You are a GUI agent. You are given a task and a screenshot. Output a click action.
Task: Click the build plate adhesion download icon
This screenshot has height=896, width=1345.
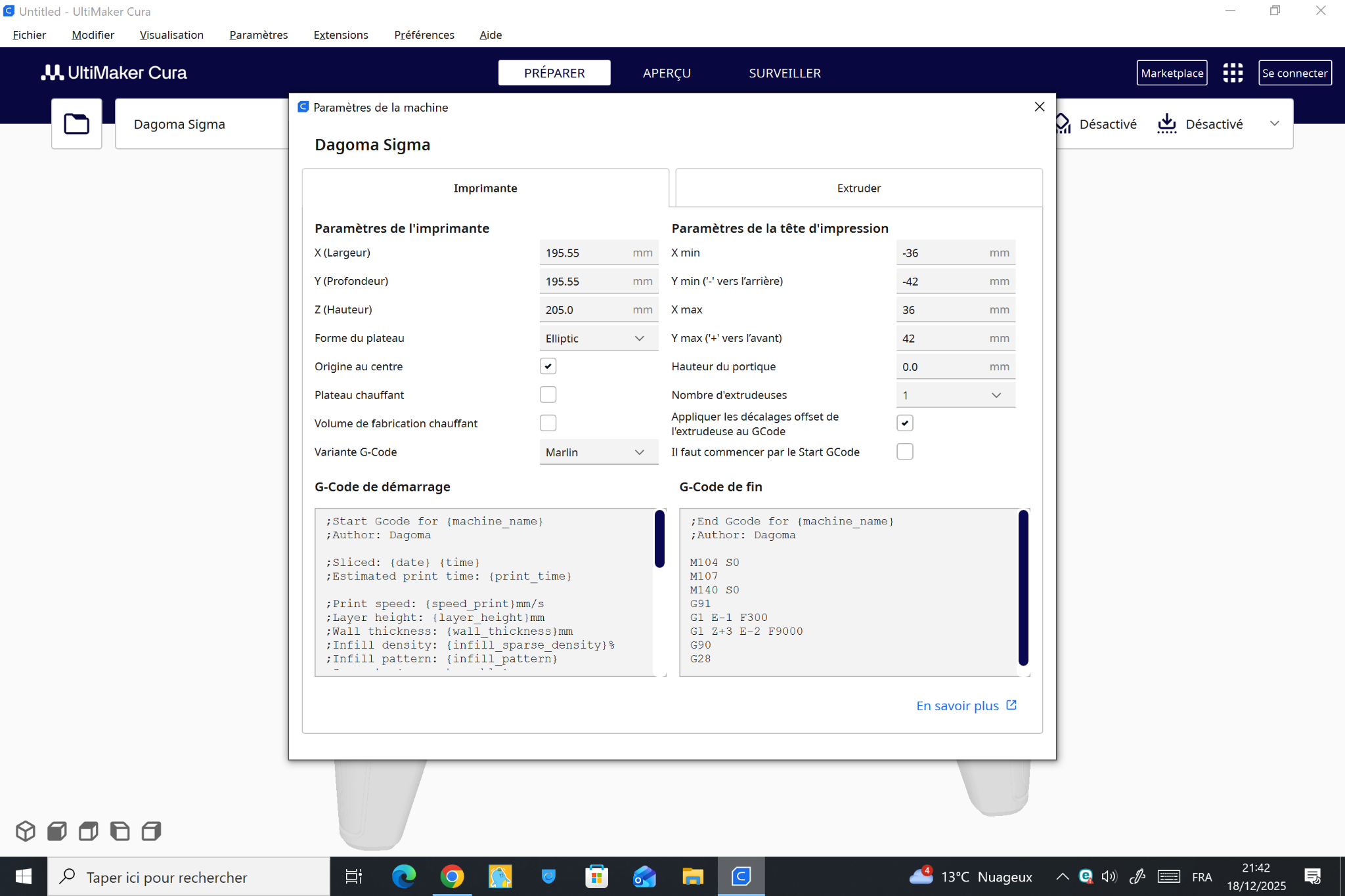[1166, 123]
